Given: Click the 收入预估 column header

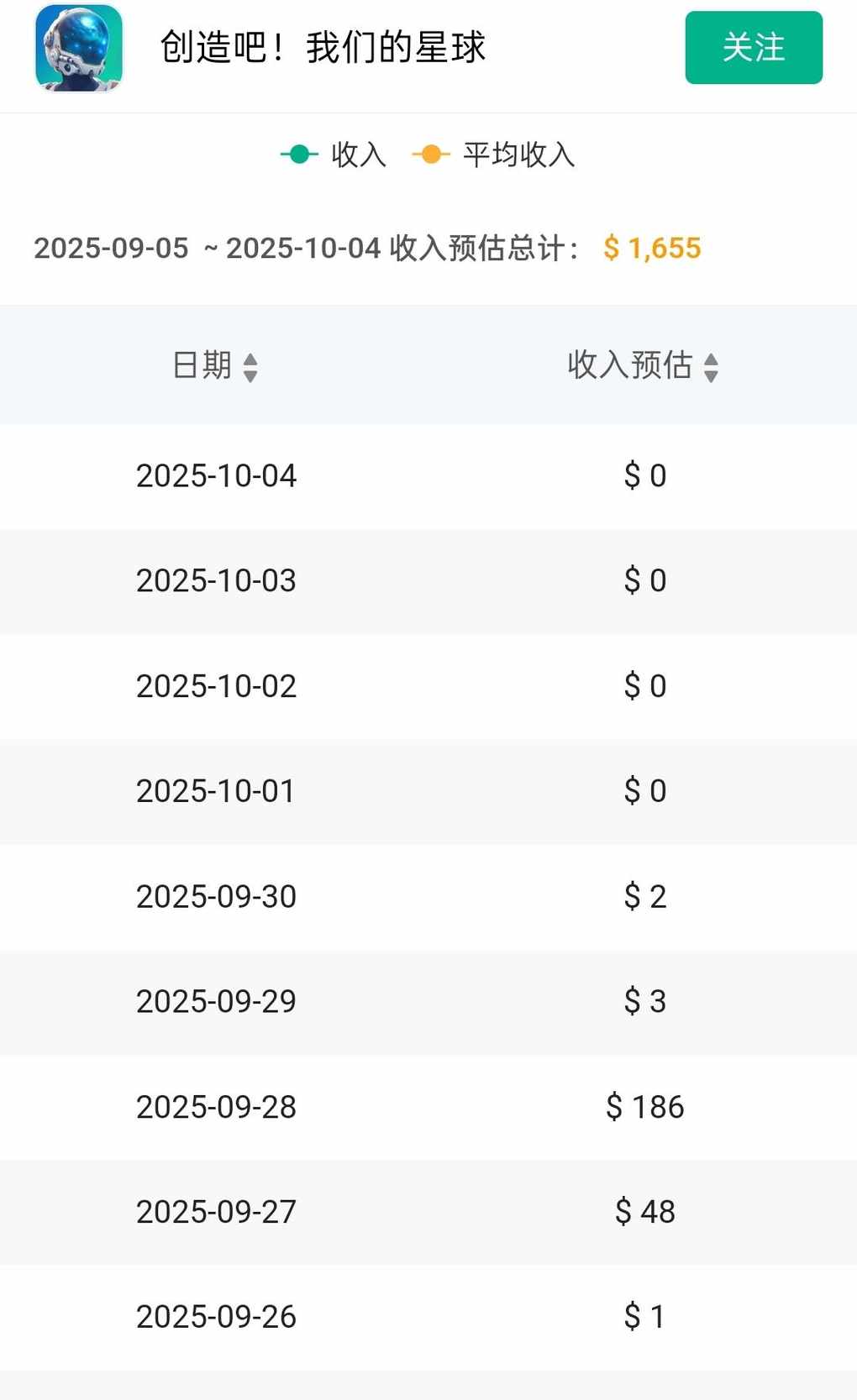Looking at the screenshot, I should click(630, 365).
